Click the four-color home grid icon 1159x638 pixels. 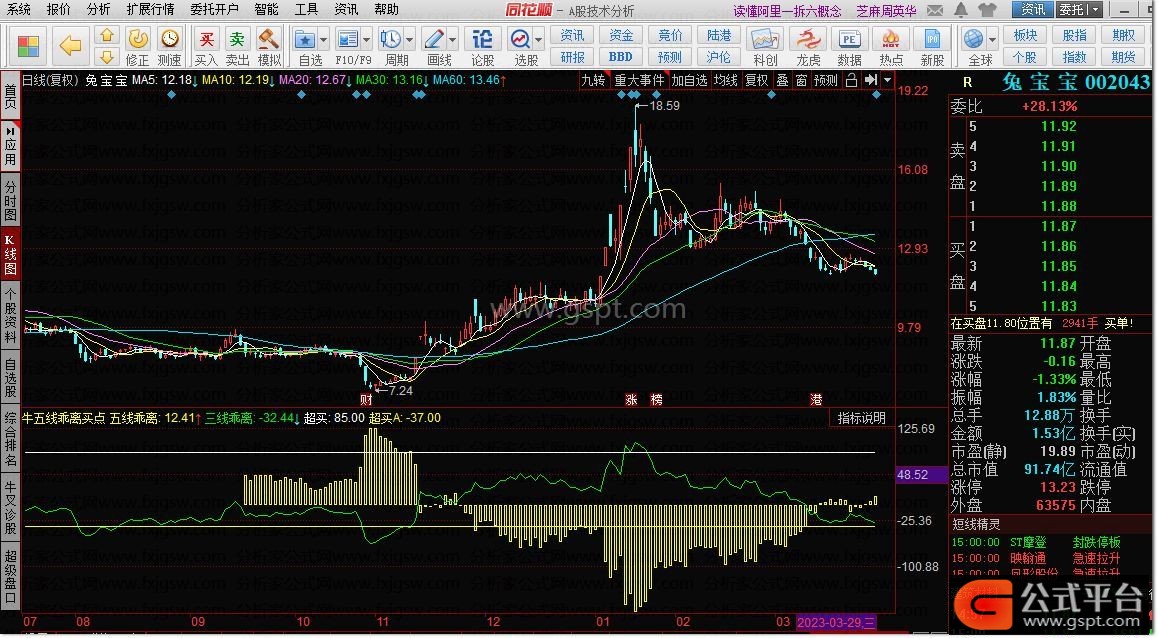28,46
